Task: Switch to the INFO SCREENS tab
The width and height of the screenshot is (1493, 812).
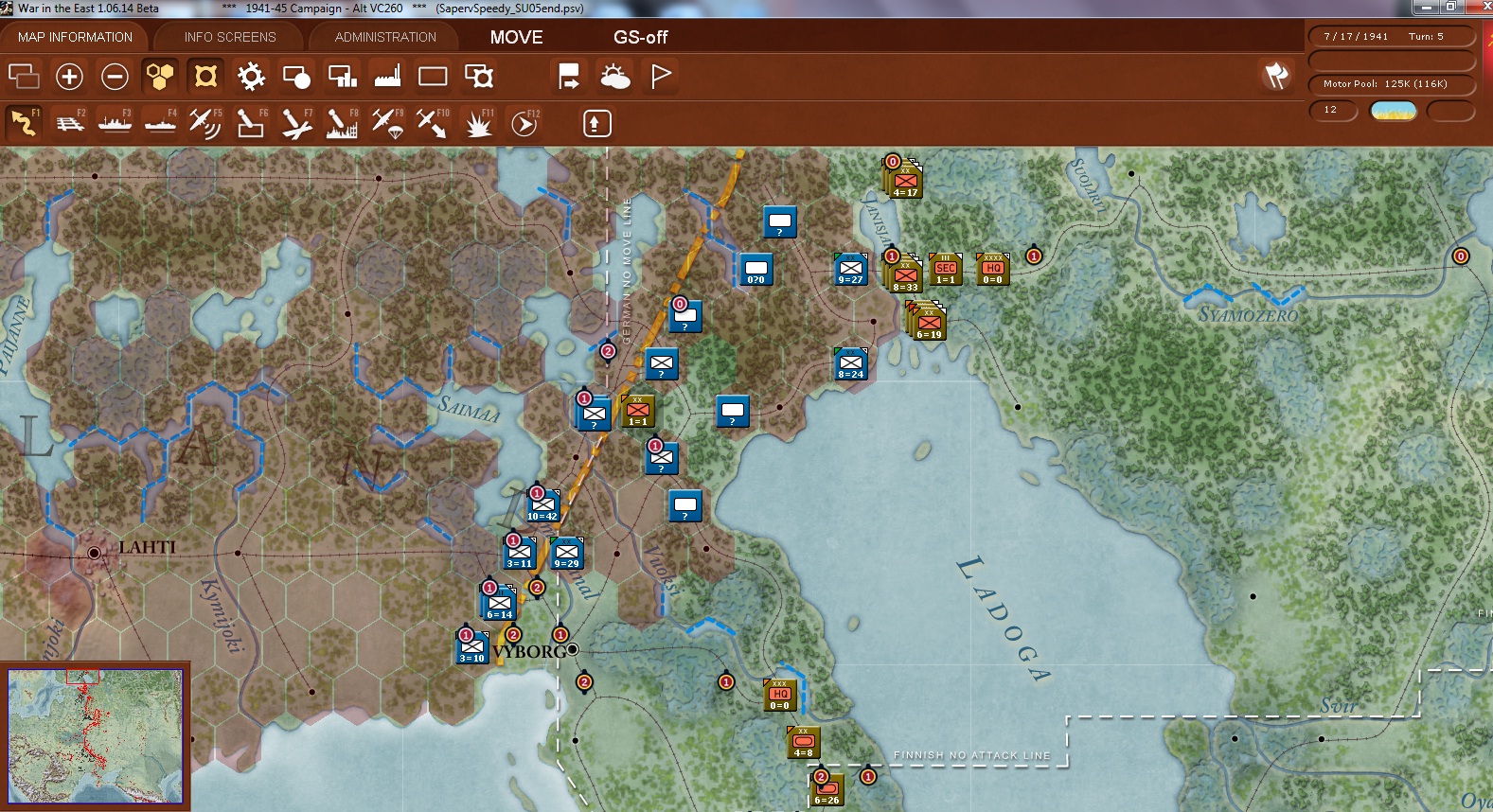Action: (x=230, y=37)
